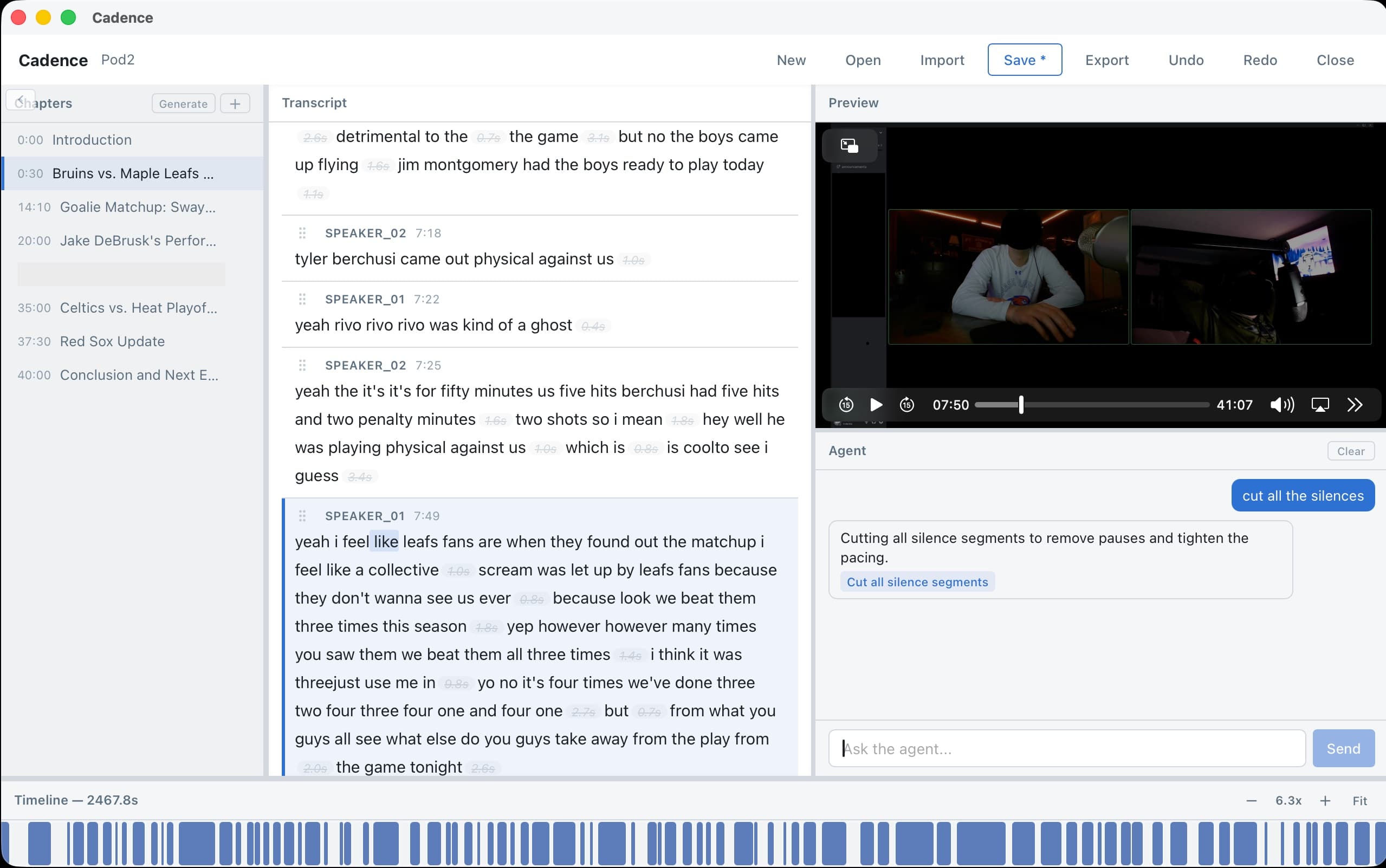Click Cut all silence segments

pos(917,581)
